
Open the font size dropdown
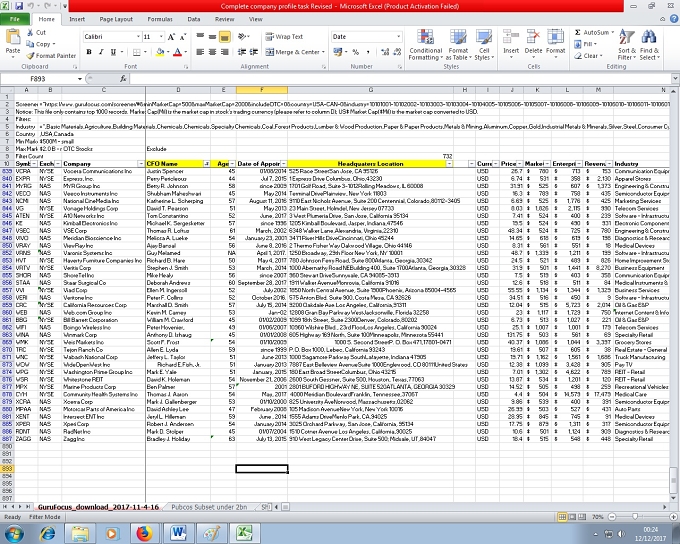tap(161, 37)
